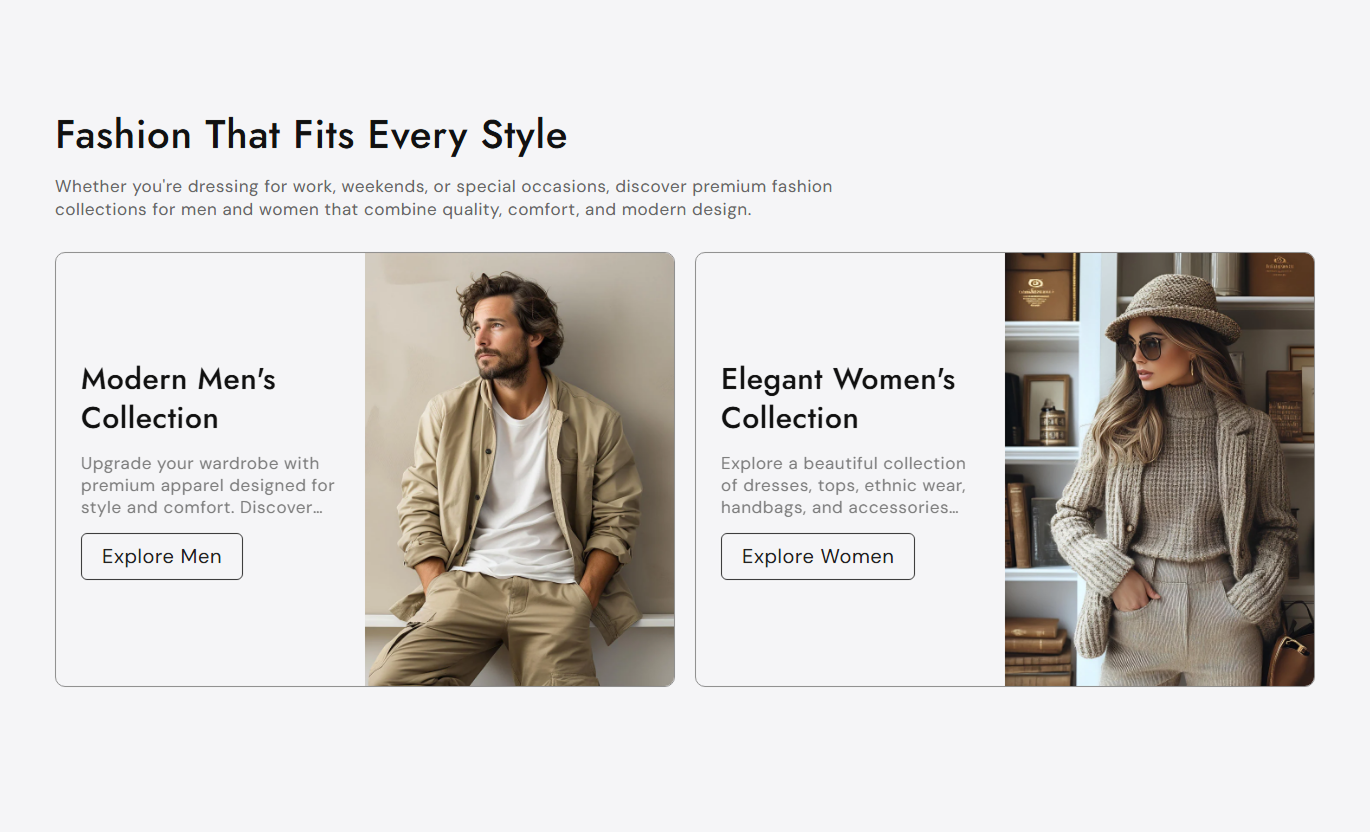Image resolution: width=1370 pixels, height=832 pixels.
Task: Click the Fashion That Fits Every Style heading
Action: click(311, 135)
